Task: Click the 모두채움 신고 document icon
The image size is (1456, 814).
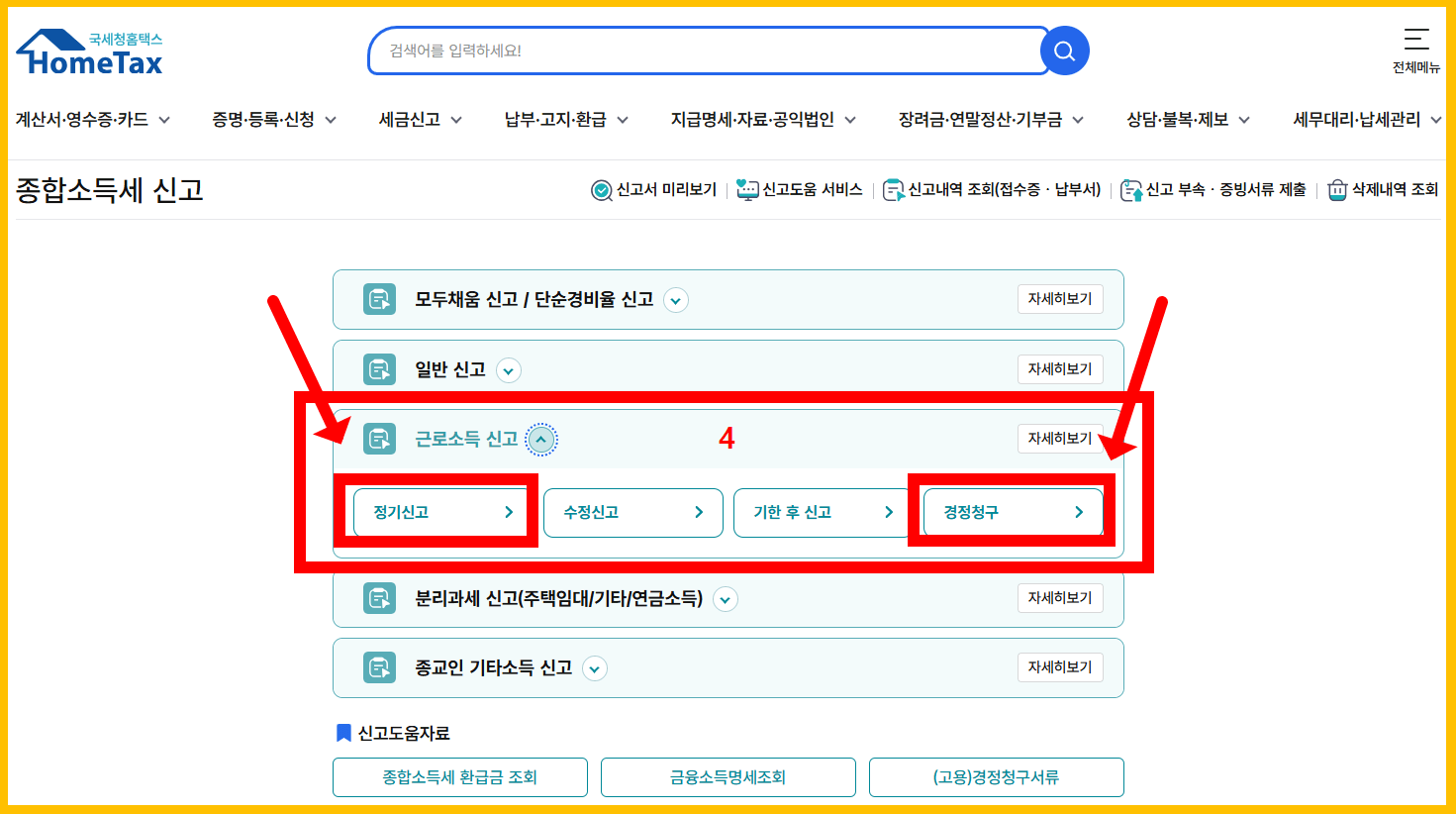Action: tap(377, 299)
